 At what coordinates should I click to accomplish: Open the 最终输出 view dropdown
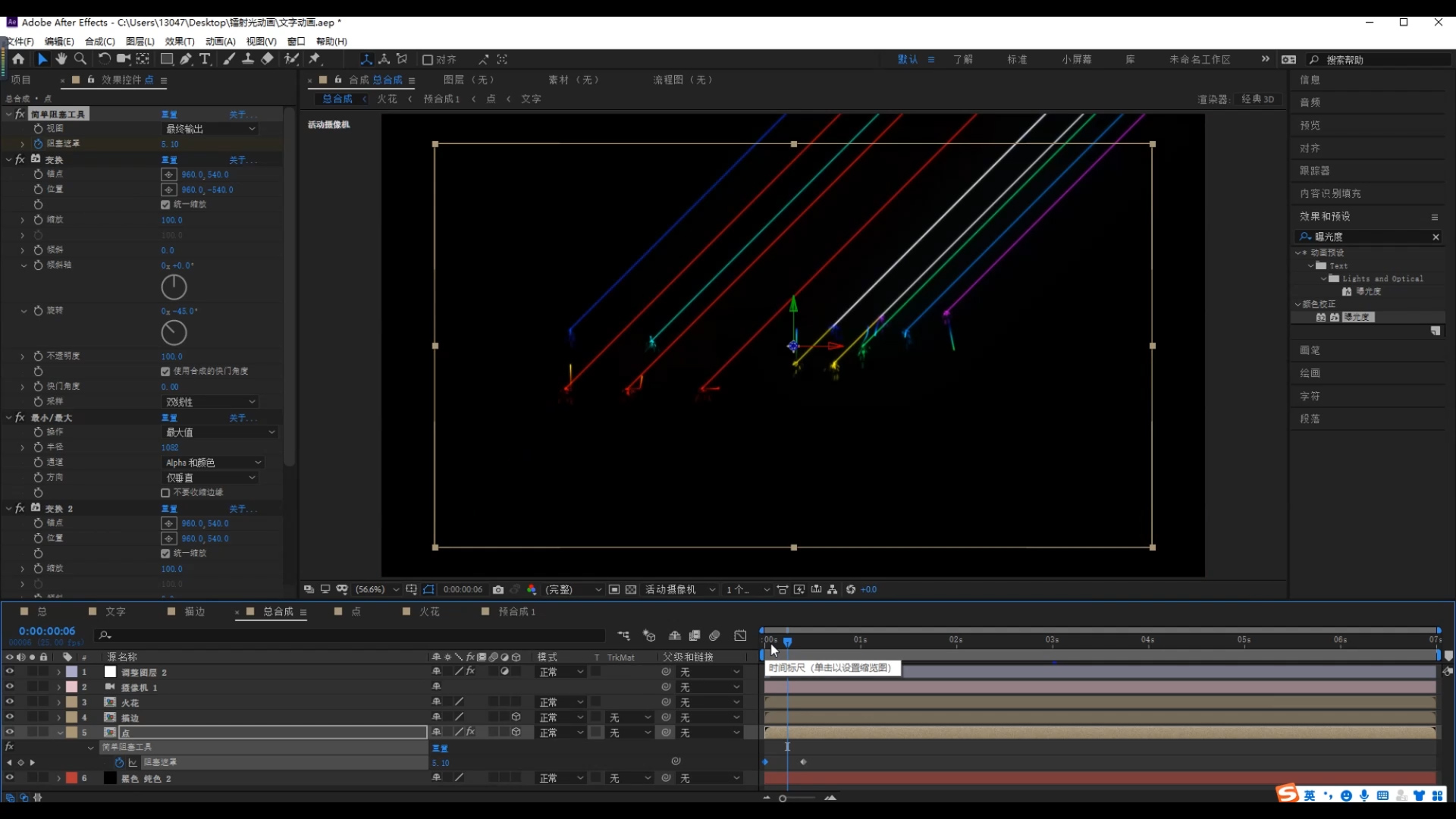(x=210, y=129)
